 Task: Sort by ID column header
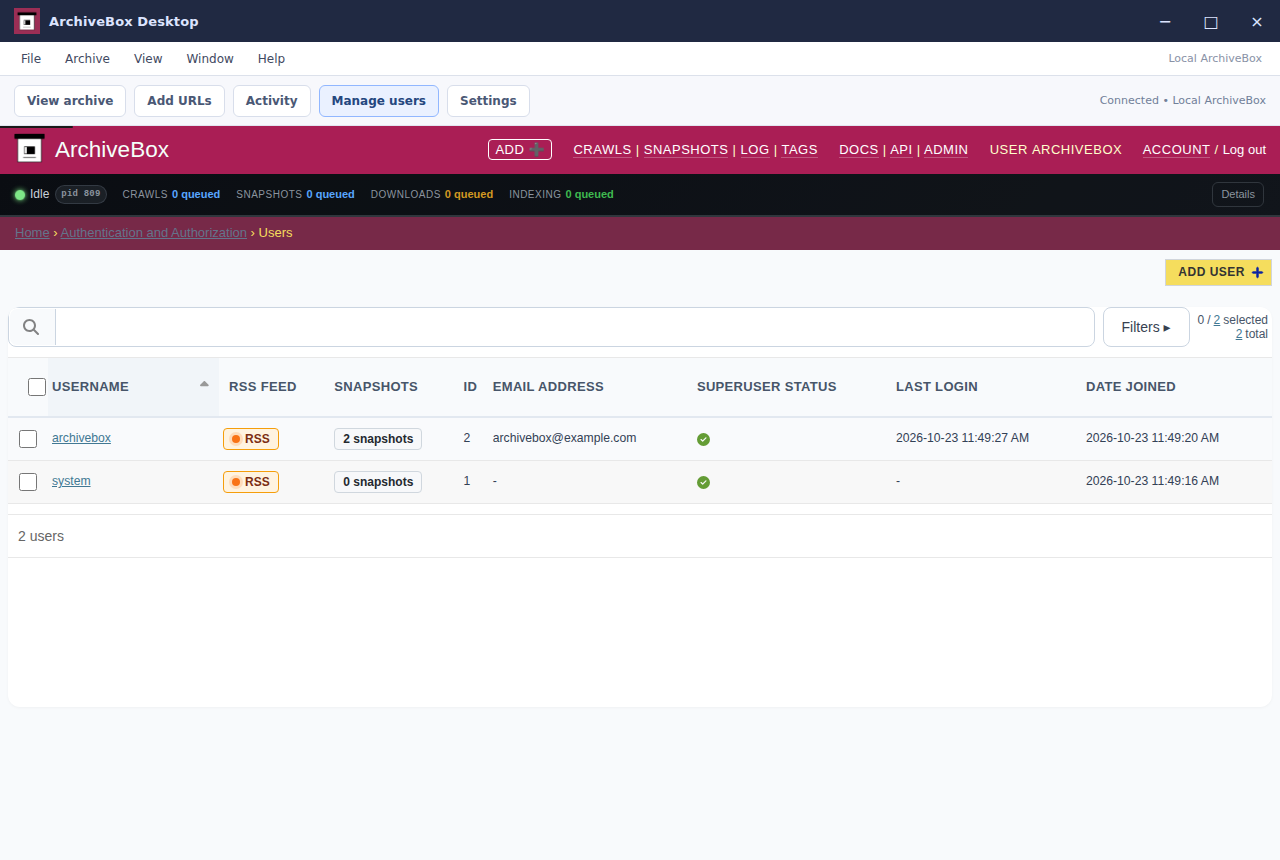470,387
